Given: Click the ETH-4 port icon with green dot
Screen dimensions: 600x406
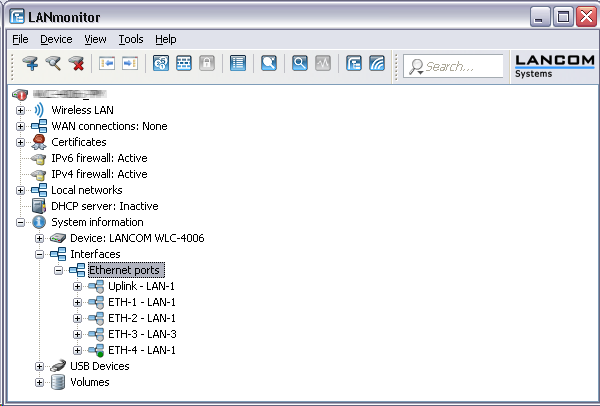Looking at the screenshot, I should tap(95, 350).
